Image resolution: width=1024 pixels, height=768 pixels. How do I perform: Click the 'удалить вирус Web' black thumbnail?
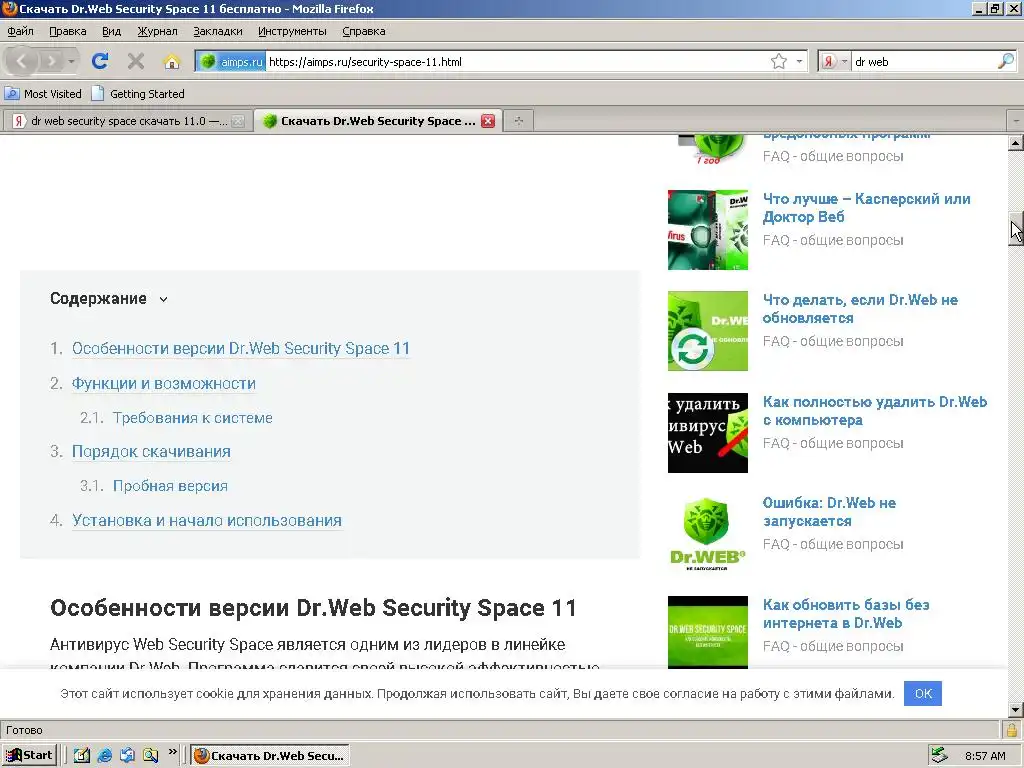coord(707,433)
